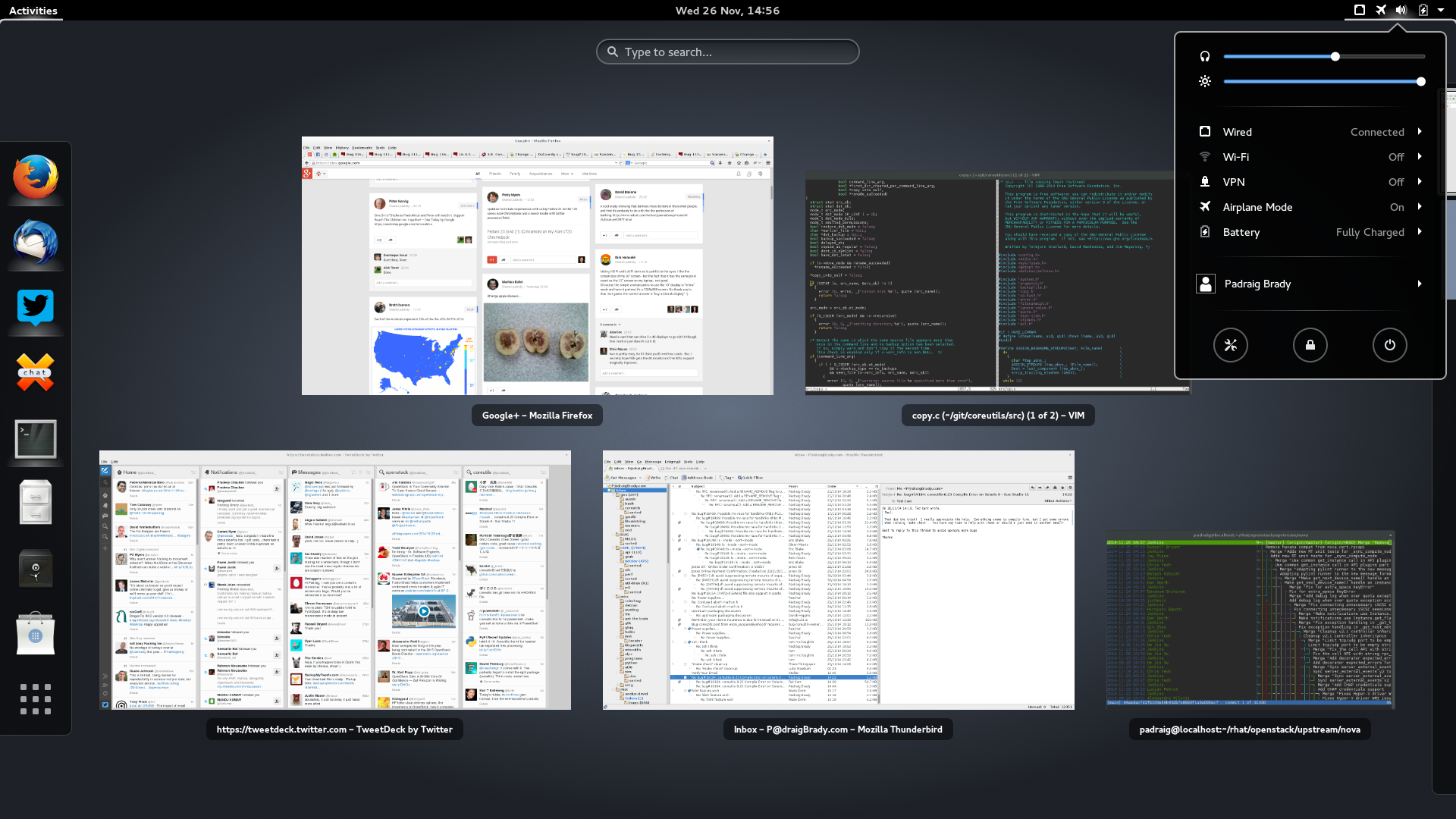
Task: Select the Thunderbird Inbox window thumbnail
Action: tap(839, 580)
